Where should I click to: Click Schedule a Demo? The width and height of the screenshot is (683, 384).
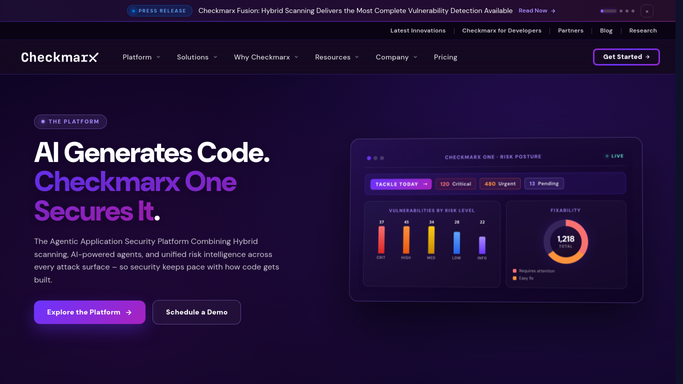pyautogui.click(x=196, y=312)
